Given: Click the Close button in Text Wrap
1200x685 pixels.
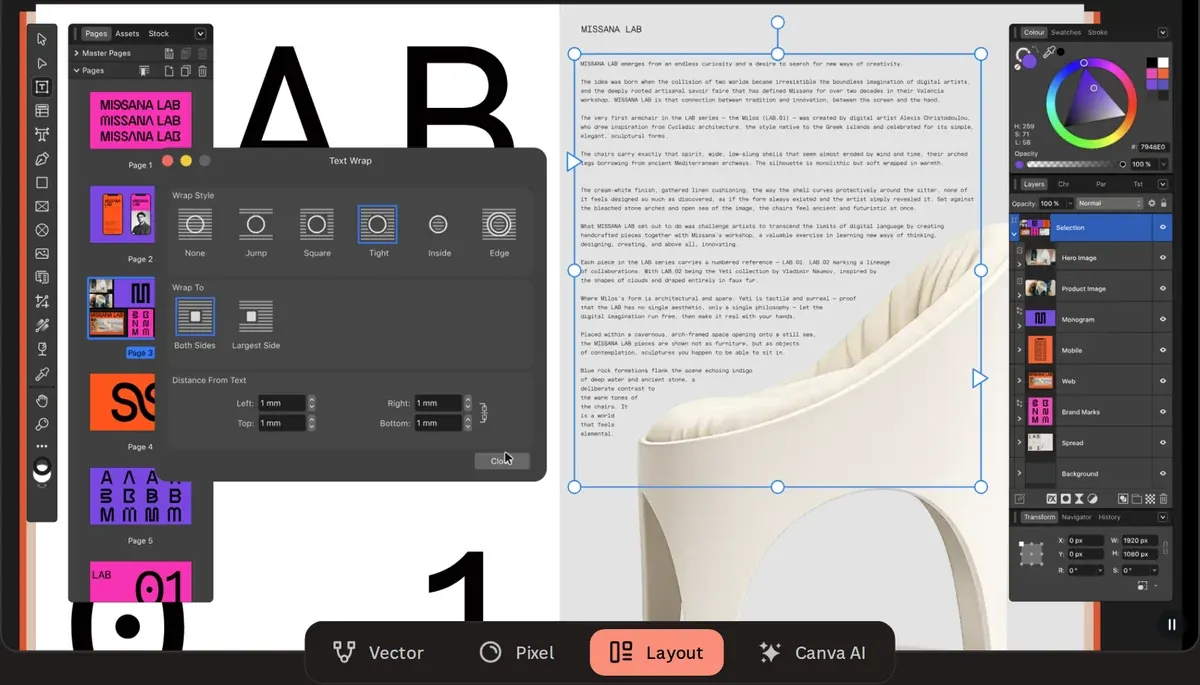Looking at the screenshot, I should pos(502,461).
